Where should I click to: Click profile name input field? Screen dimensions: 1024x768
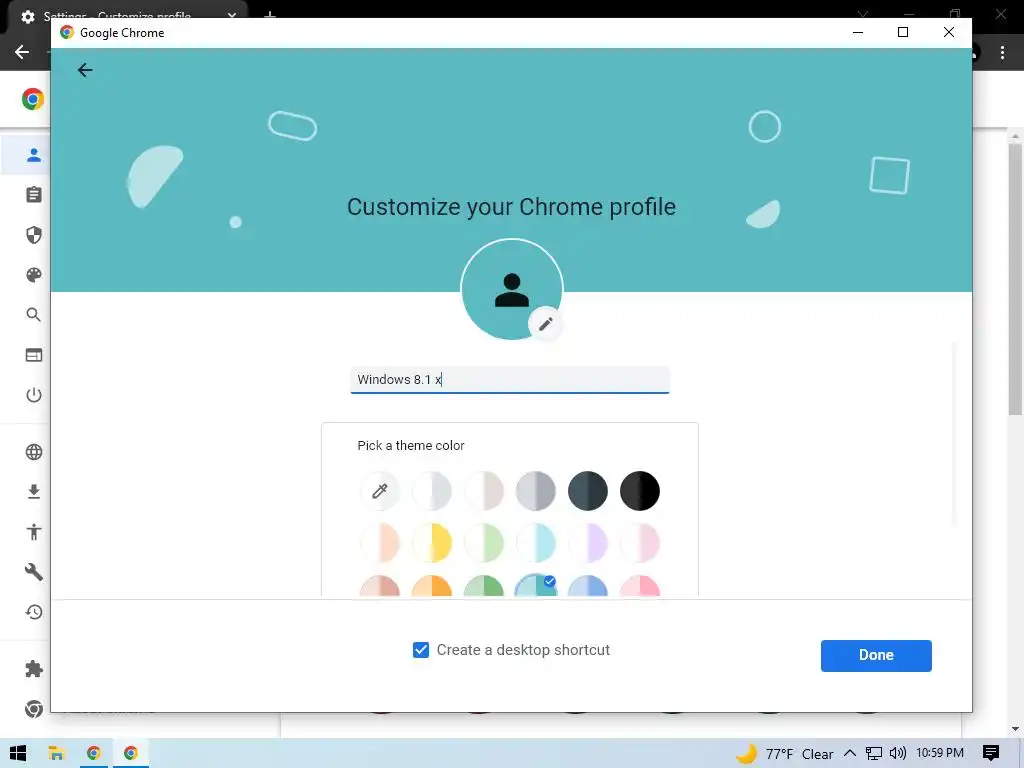click(x=510, y=380)
